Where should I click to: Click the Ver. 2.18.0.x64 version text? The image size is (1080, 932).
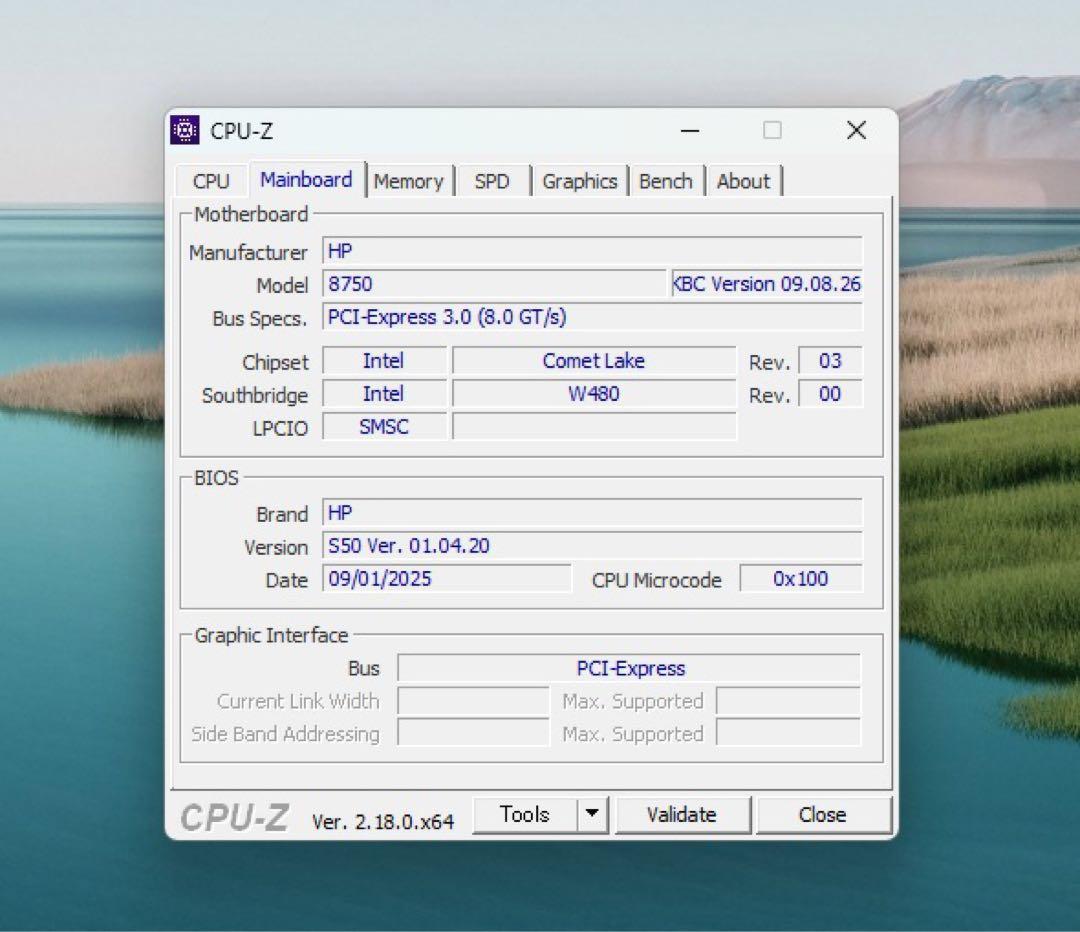click(383, 822)
